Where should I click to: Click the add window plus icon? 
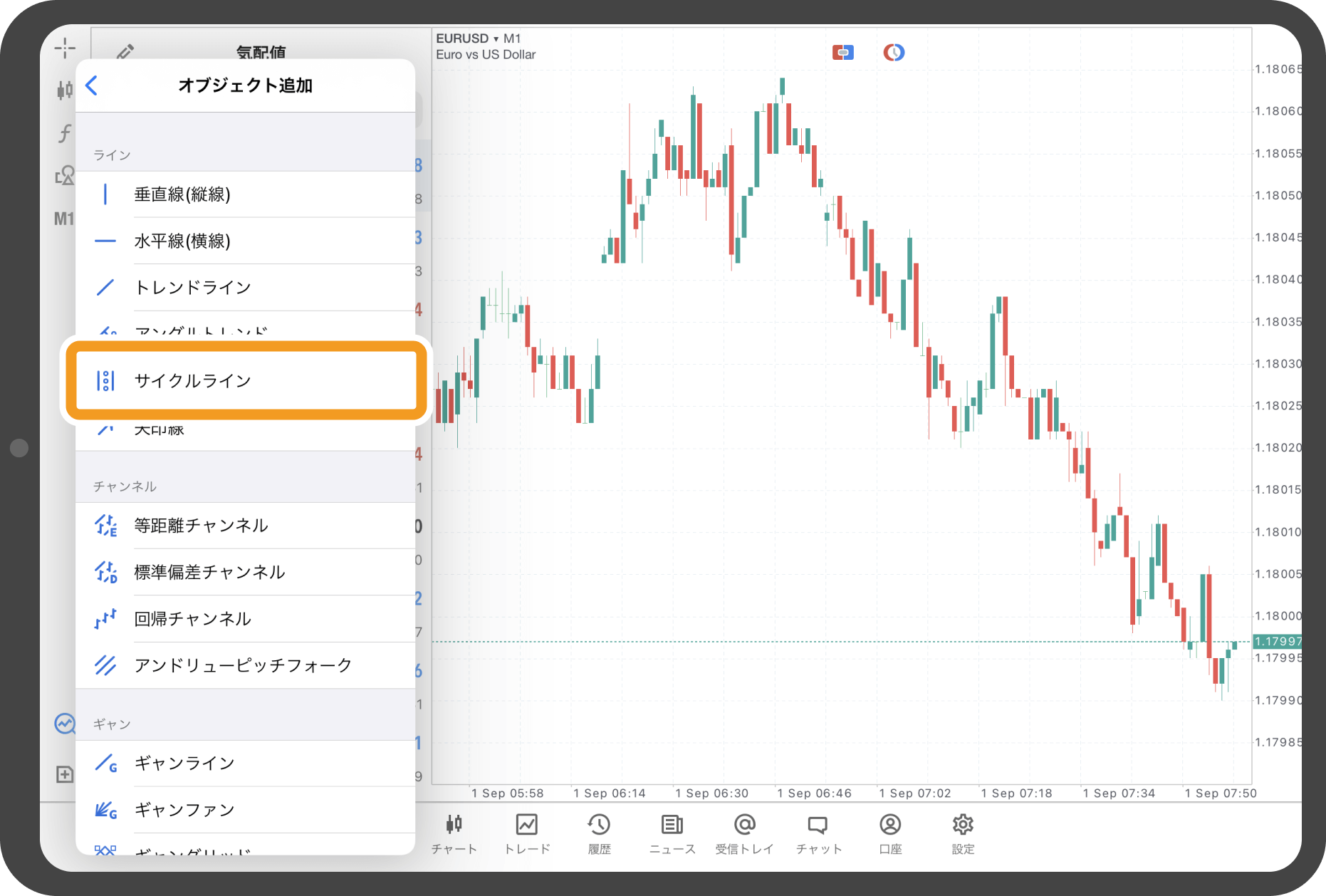tap(65, 774)
